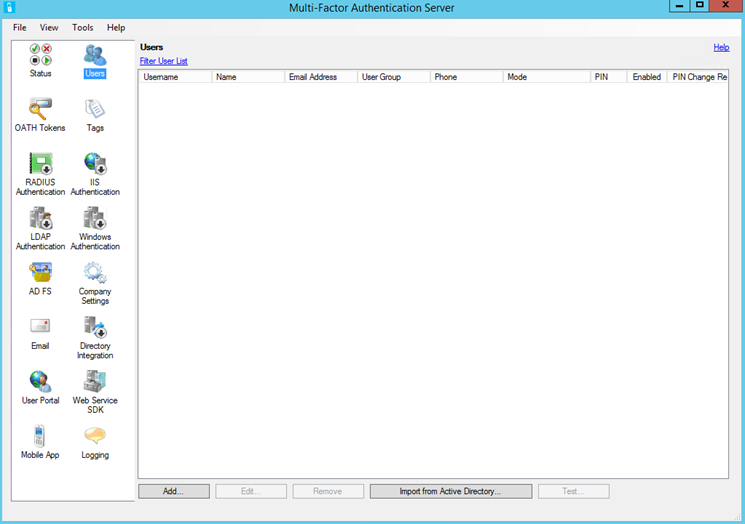Open the Logging section
Screen dimensions: 745x524
(95, 442)
